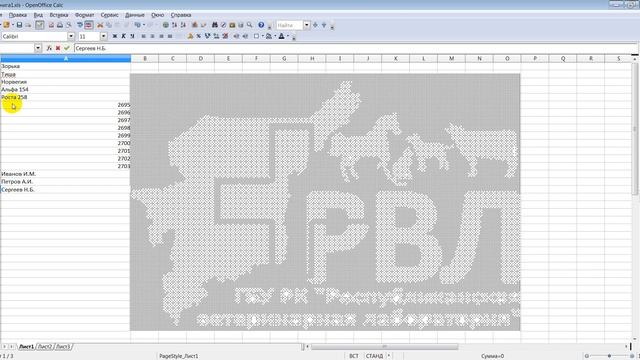Open the Вид menu
Image resolution: width=640 pixels, height=360 pixels.
click(38, 15)
